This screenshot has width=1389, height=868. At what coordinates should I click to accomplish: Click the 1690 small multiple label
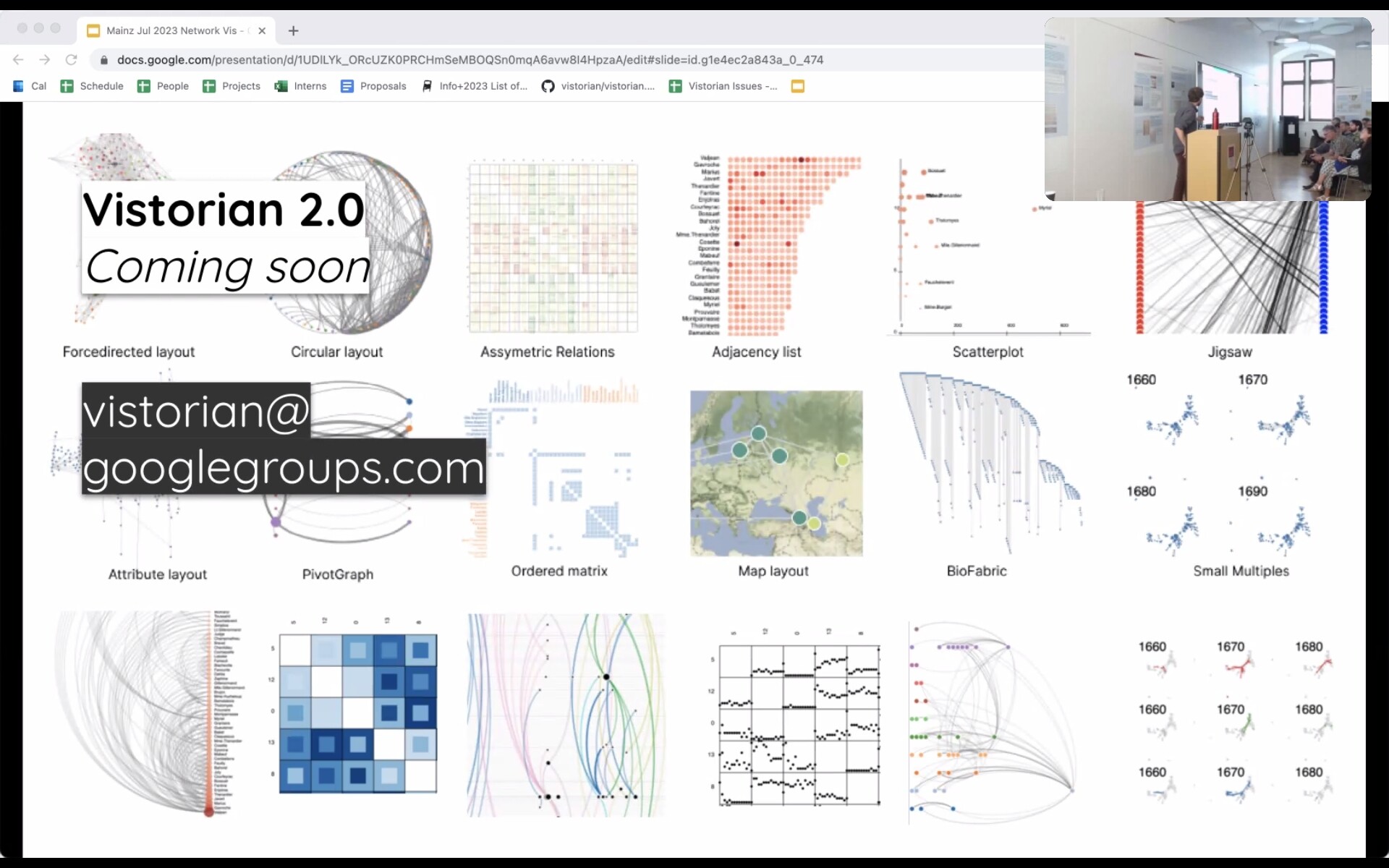coord(1253,491)
